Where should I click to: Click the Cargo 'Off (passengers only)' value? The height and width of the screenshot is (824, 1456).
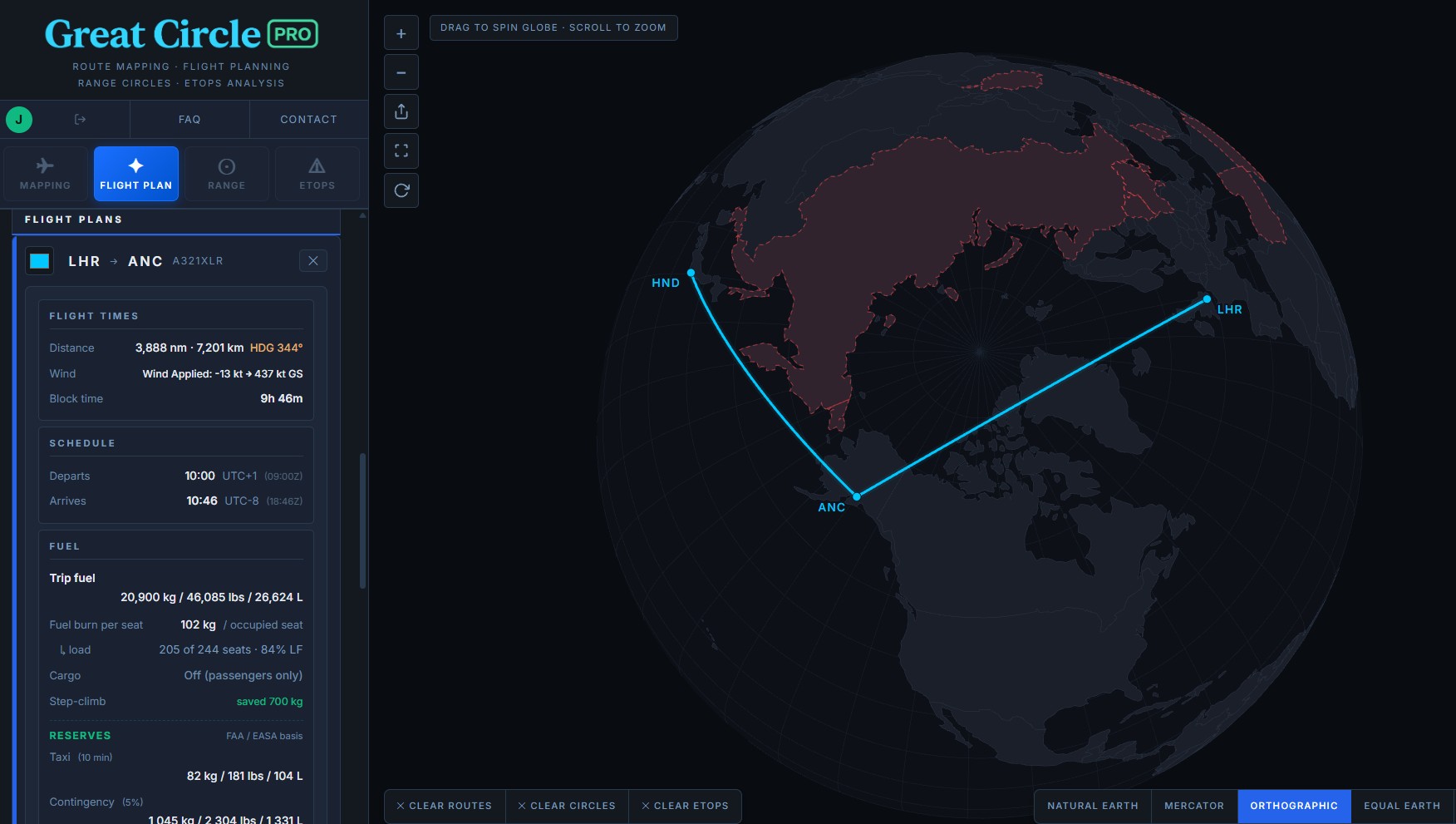[243, 676]
